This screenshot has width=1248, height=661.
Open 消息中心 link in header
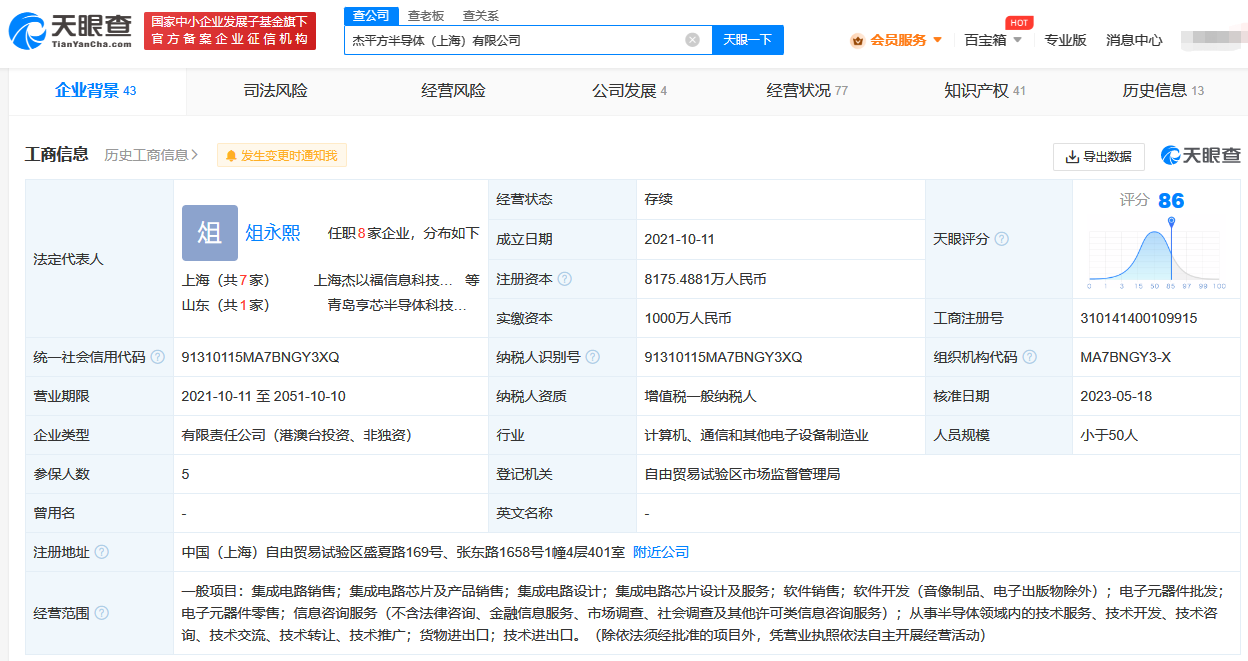coord(1134,40)
